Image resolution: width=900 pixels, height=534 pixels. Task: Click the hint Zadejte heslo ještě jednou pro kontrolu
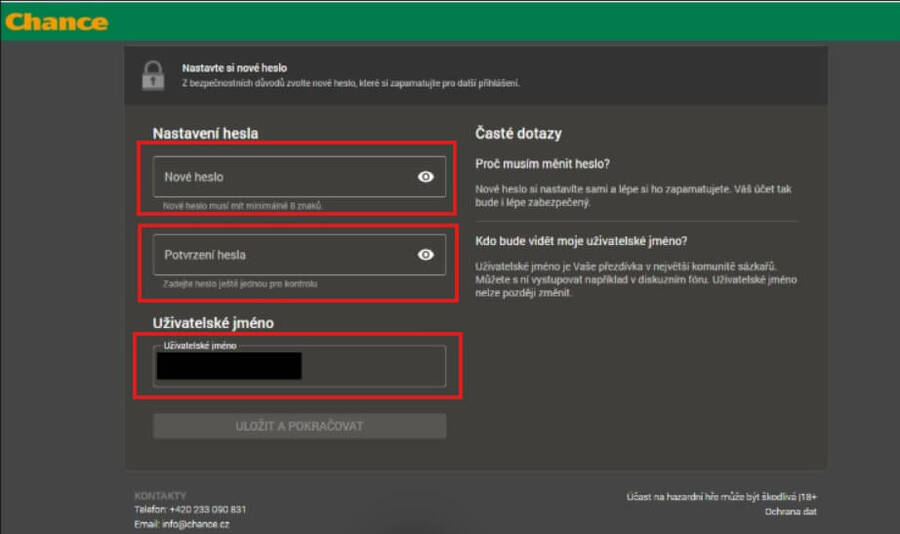(240, 284)
